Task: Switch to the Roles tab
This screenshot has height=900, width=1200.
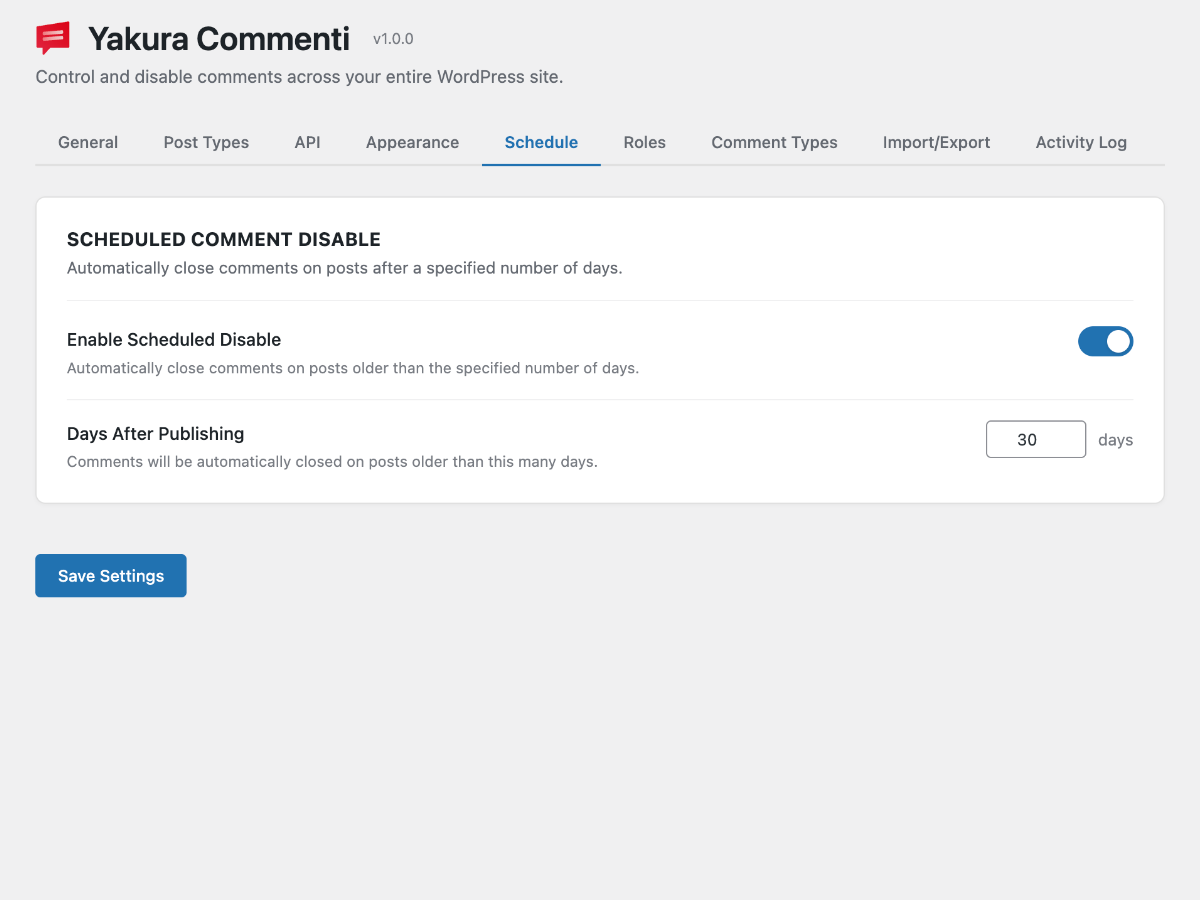Action: coord(644,142)
